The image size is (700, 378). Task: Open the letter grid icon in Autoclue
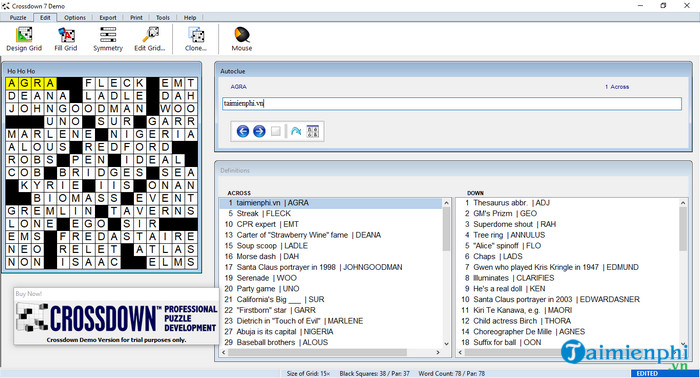[312, 131]
